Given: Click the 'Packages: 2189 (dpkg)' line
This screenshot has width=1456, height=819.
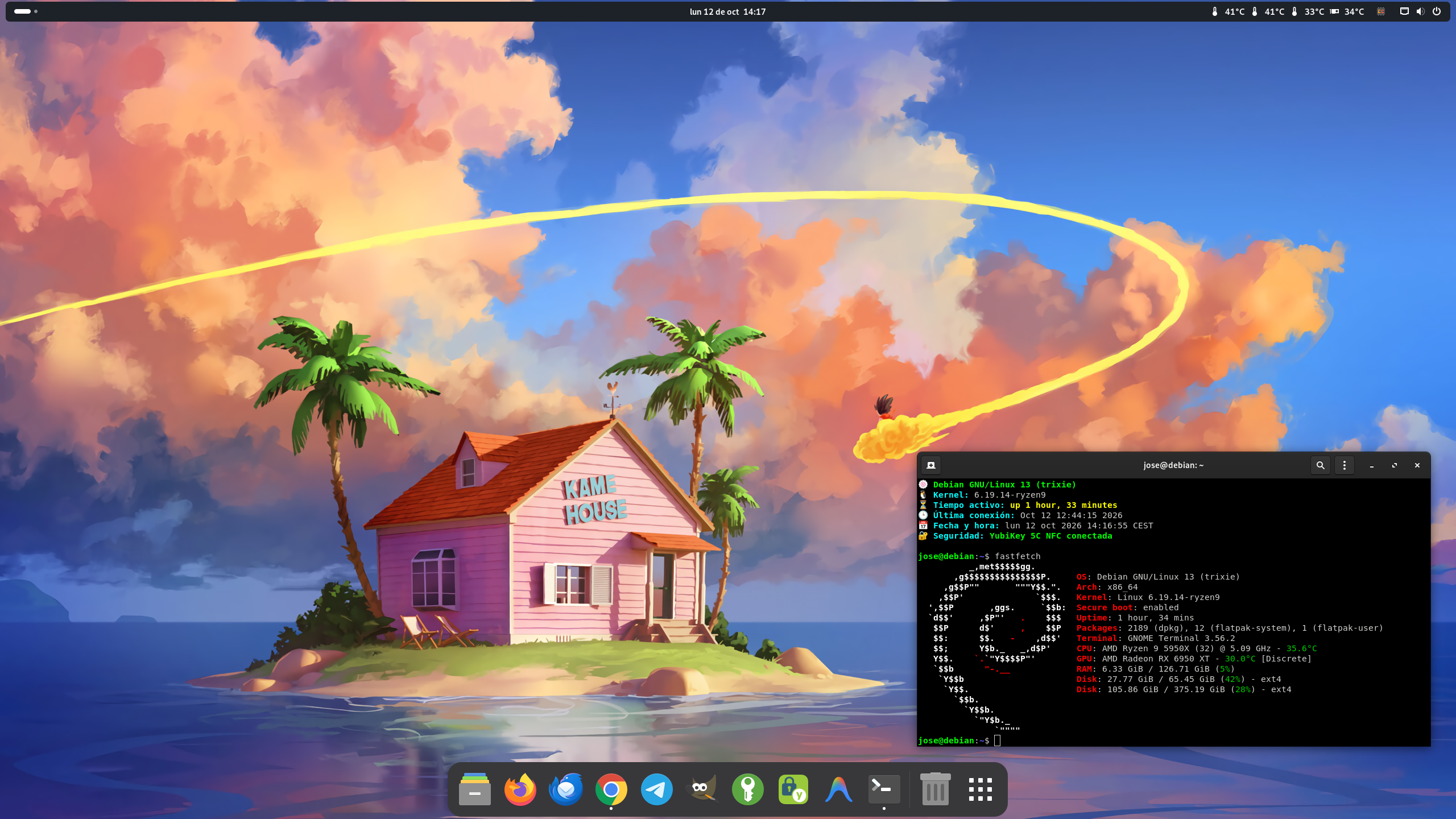Looking at the screenshot, I should [x=1230, y=628].
